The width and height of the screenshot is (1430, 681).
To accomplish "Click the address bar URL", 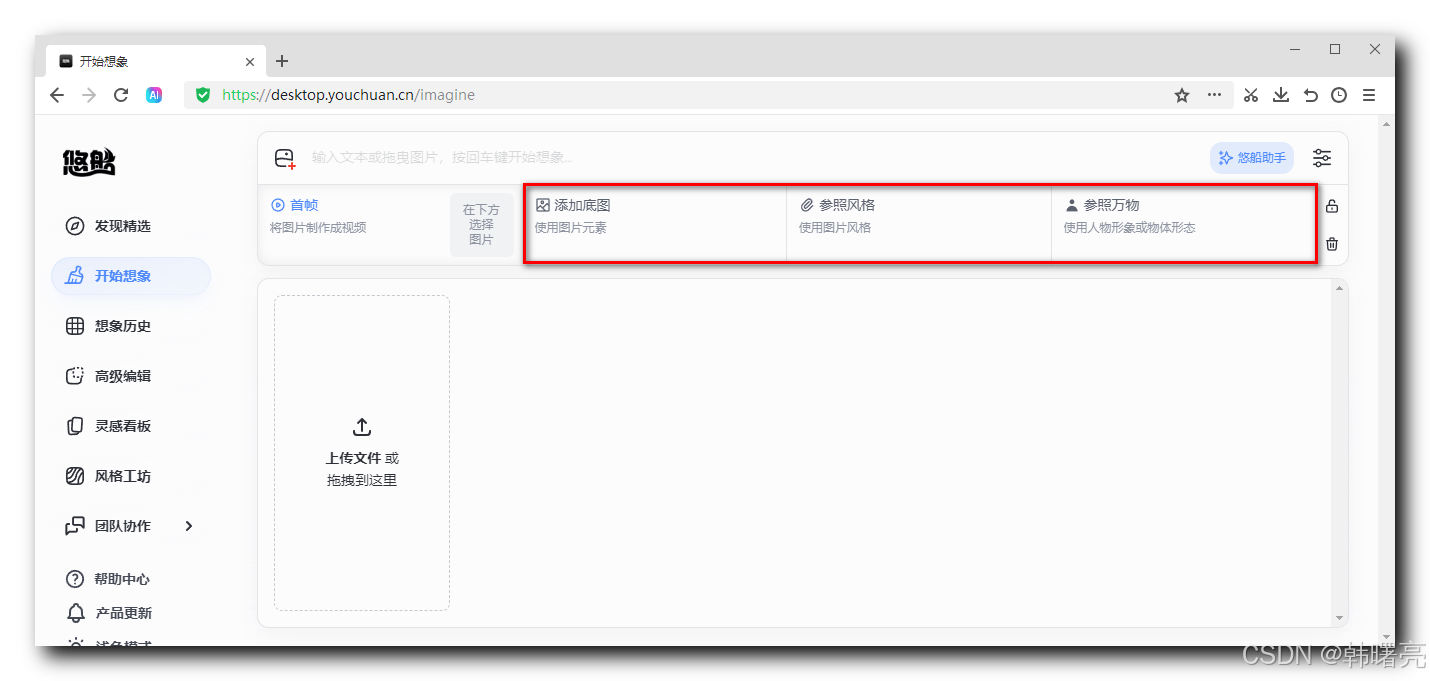I will tap(348, 95).
